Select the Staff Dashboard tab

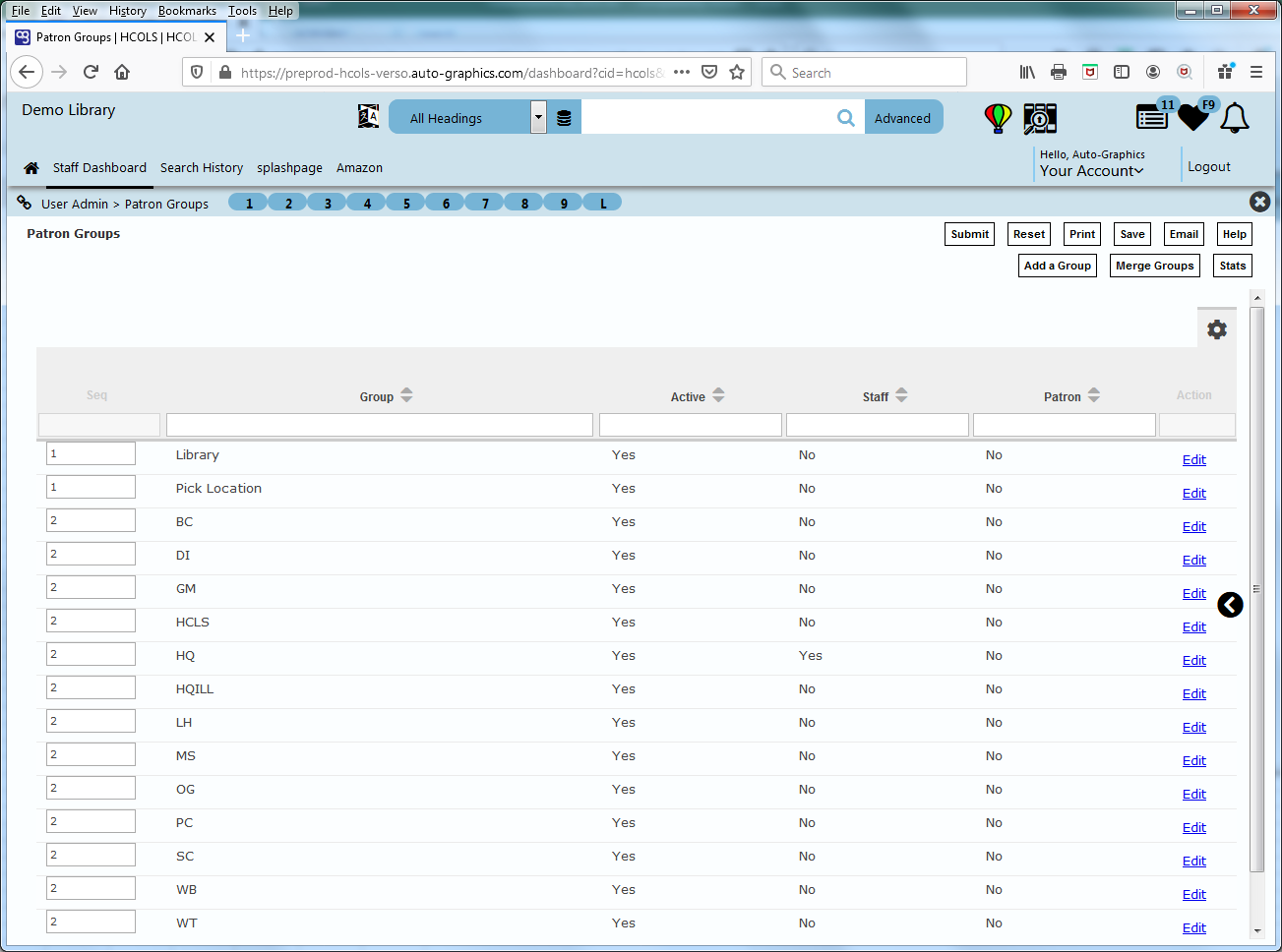99,168
